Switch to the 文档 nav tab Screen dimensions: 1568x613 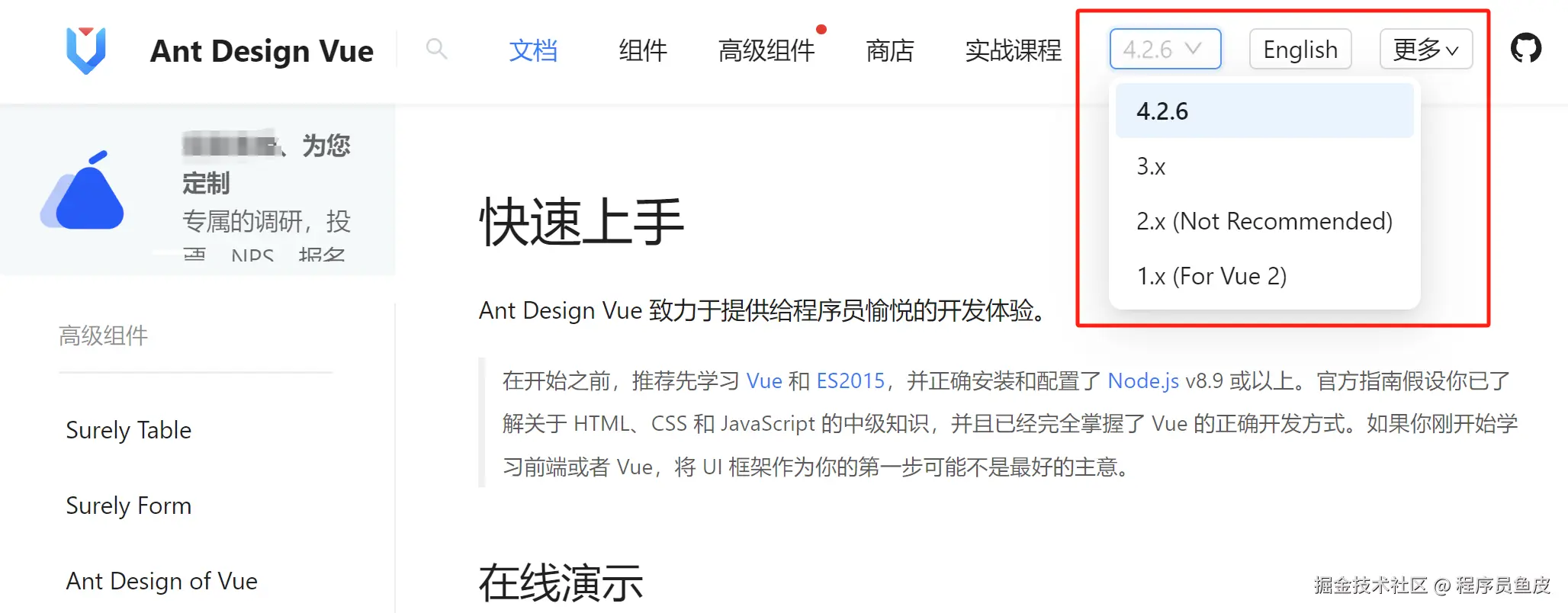coord(533,50)
